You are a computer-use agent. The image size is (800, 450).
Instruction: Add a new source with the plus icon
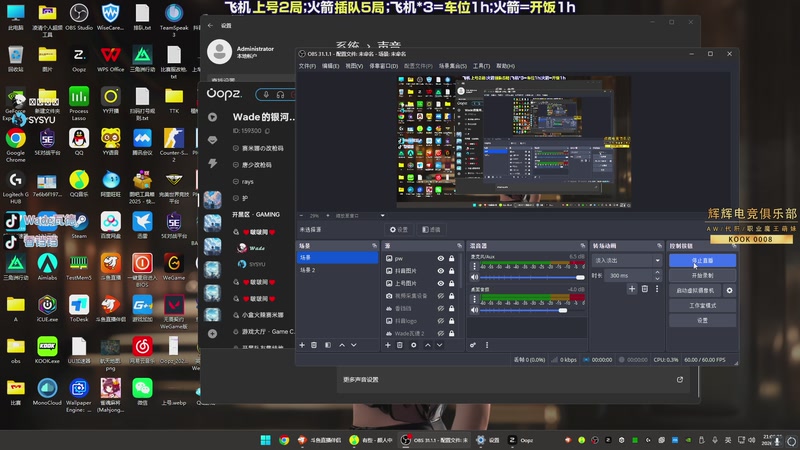388,345
